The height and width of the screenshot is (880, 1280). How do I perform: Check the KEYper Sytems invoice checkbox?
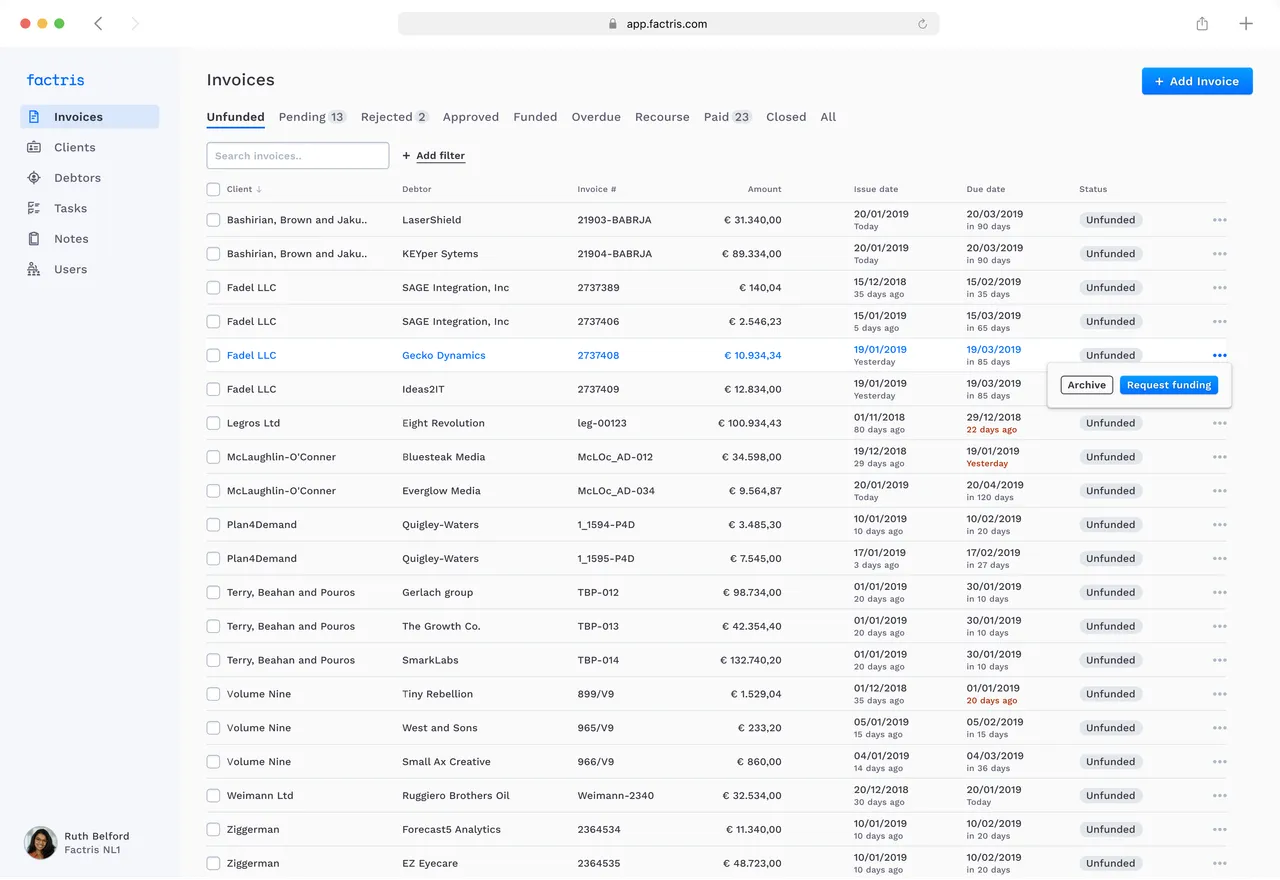[x=213, y=254]
